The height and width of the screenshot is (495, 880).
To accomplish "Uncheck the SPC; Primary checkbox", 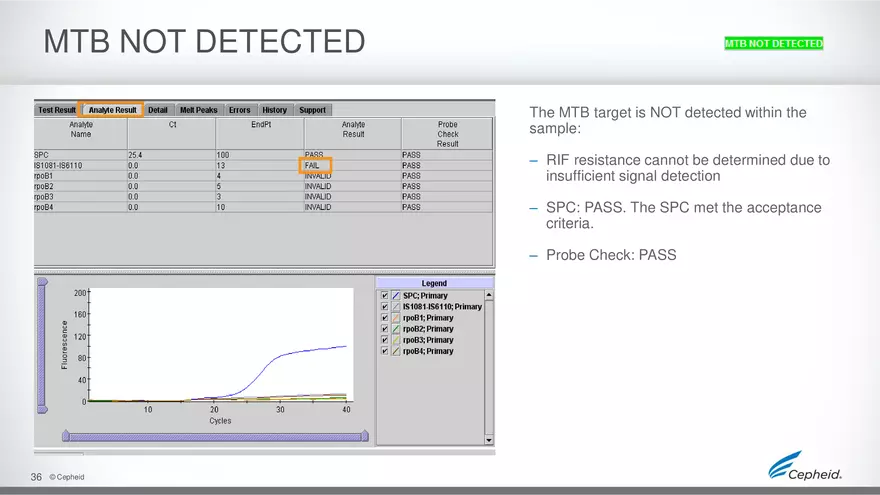I will click(384, 296).
